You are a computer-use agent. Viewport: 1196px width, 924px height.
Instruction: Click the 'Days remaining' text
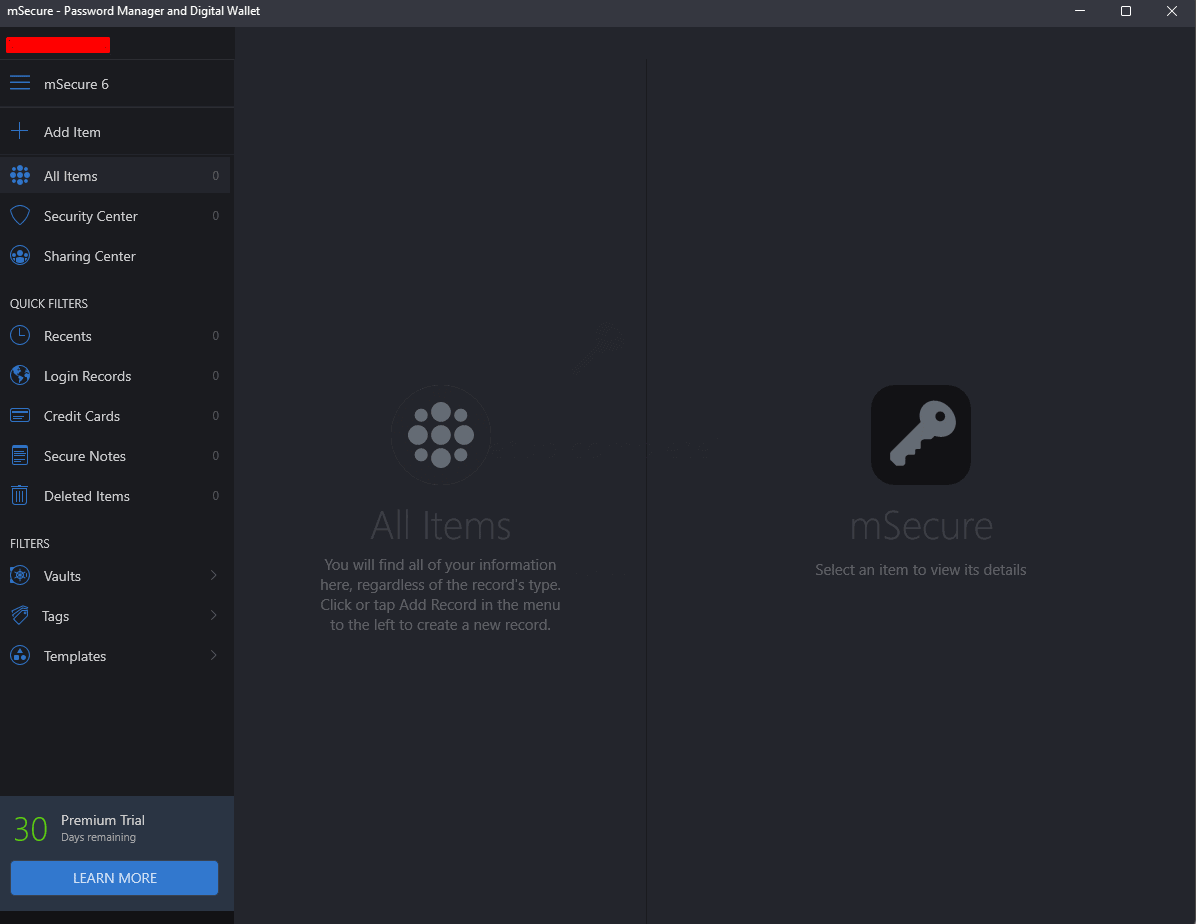click(98, 837)
